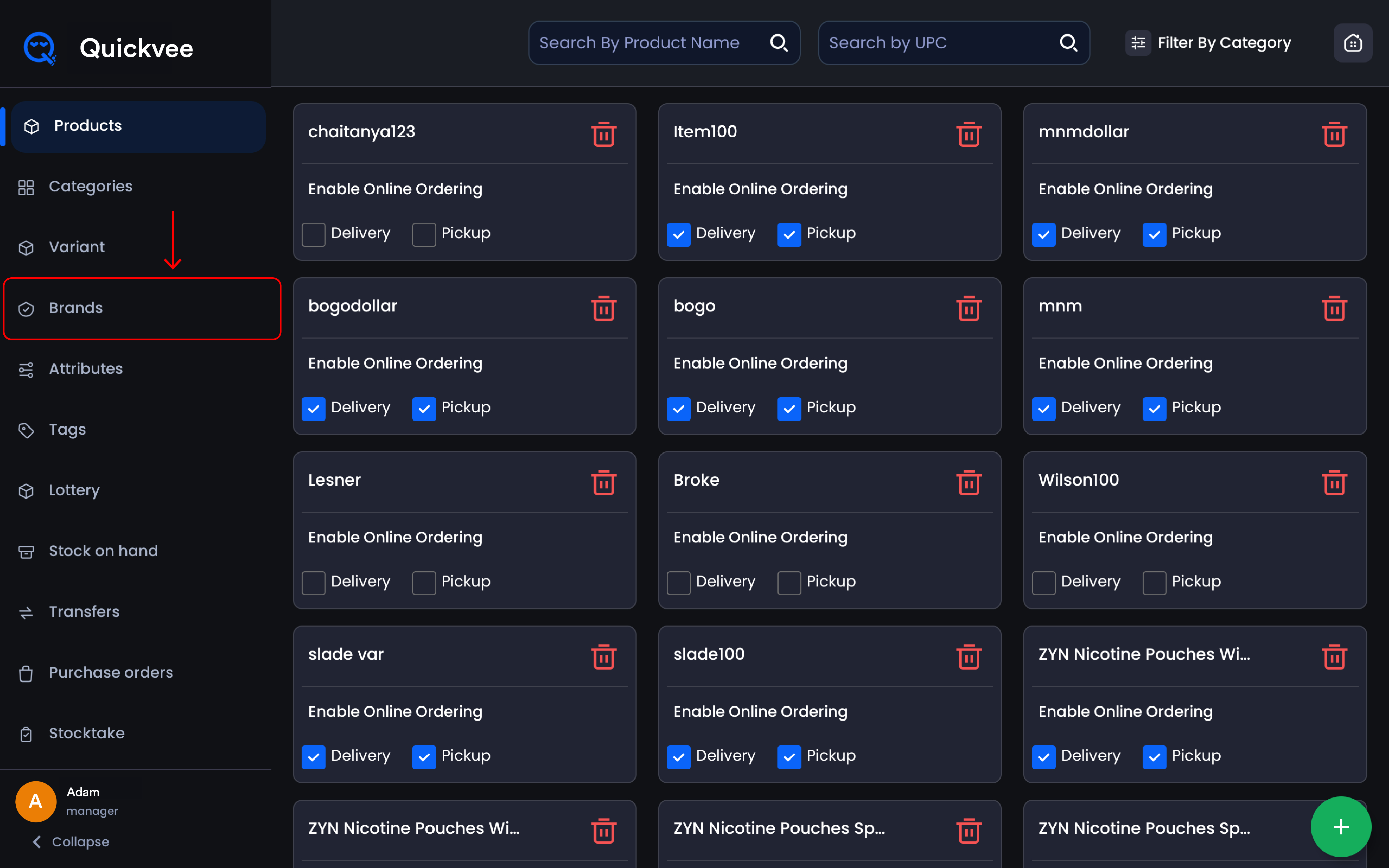The image size is (1389, 868).
Task: Click the Quickvee logo icon
Action: (40, 48)
